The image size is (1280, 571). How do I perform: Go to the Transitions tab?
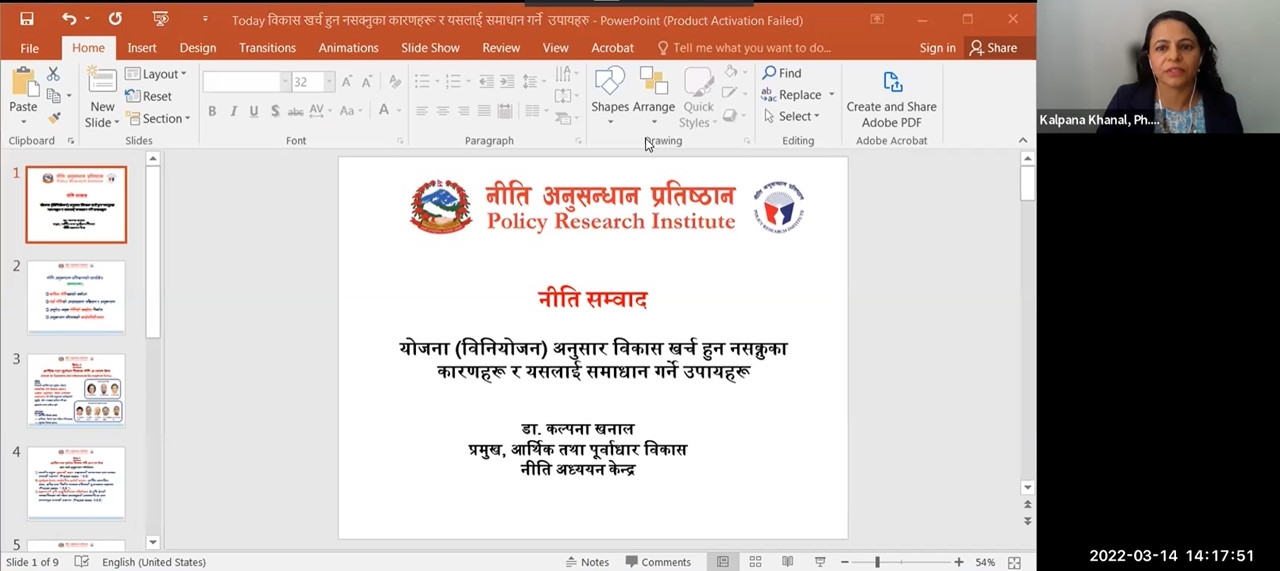267,48
